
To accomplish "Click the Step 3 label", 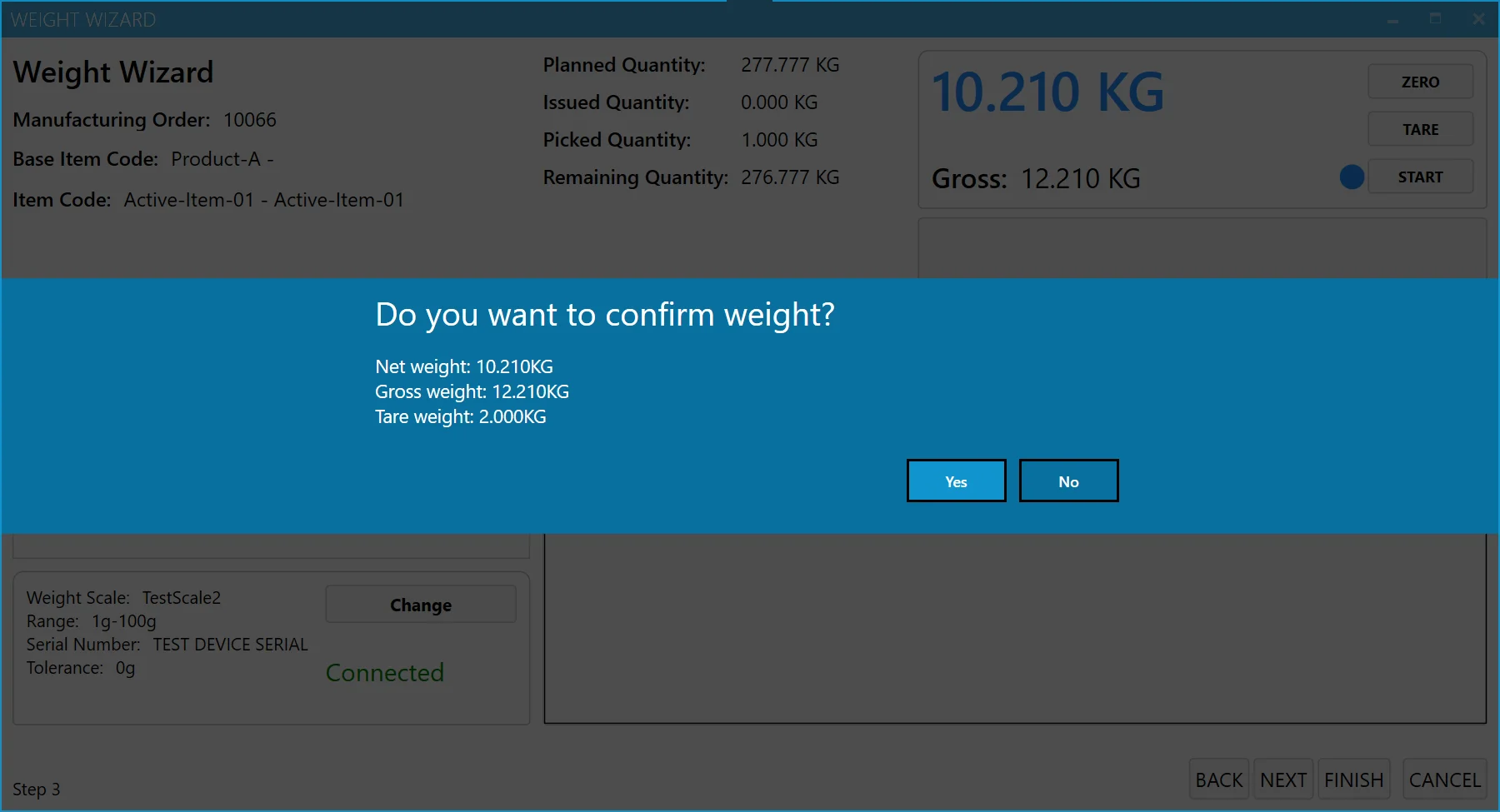I will [35, 789].
